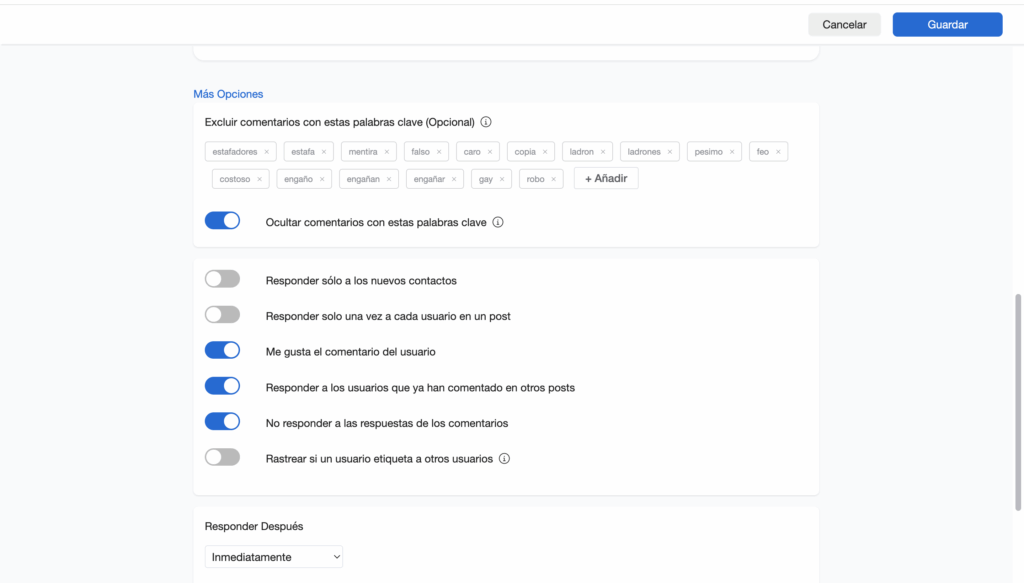Image resolution: width=1024 pixels, height=583 pixels.
Task: Click the page's vertical scrollbar thumb
Action: [1018, 400]
